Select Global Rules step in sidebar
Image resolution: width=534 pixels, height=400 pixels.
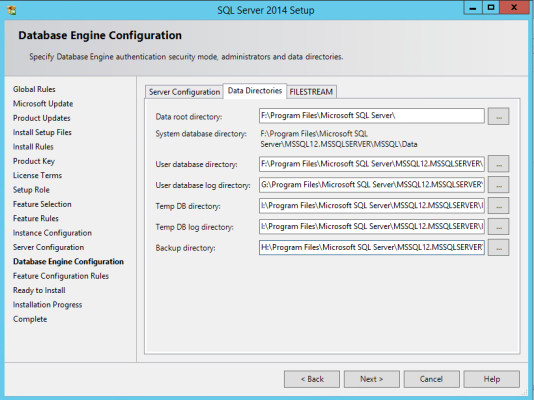[34, 89]
